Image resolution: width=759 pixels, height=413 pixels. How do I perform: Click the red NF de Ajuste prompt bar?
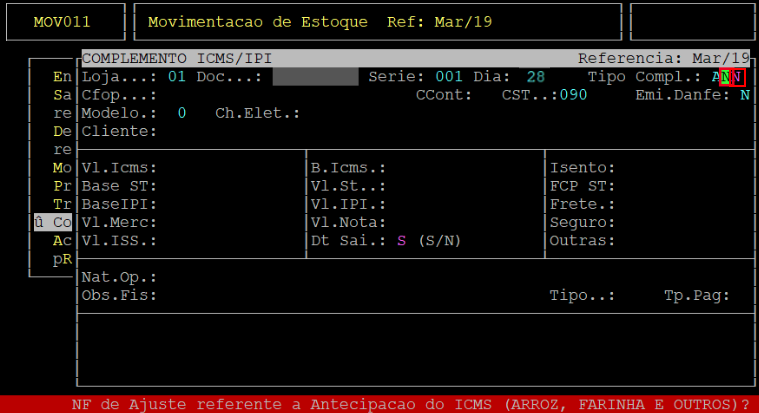[x=380, y=404]
